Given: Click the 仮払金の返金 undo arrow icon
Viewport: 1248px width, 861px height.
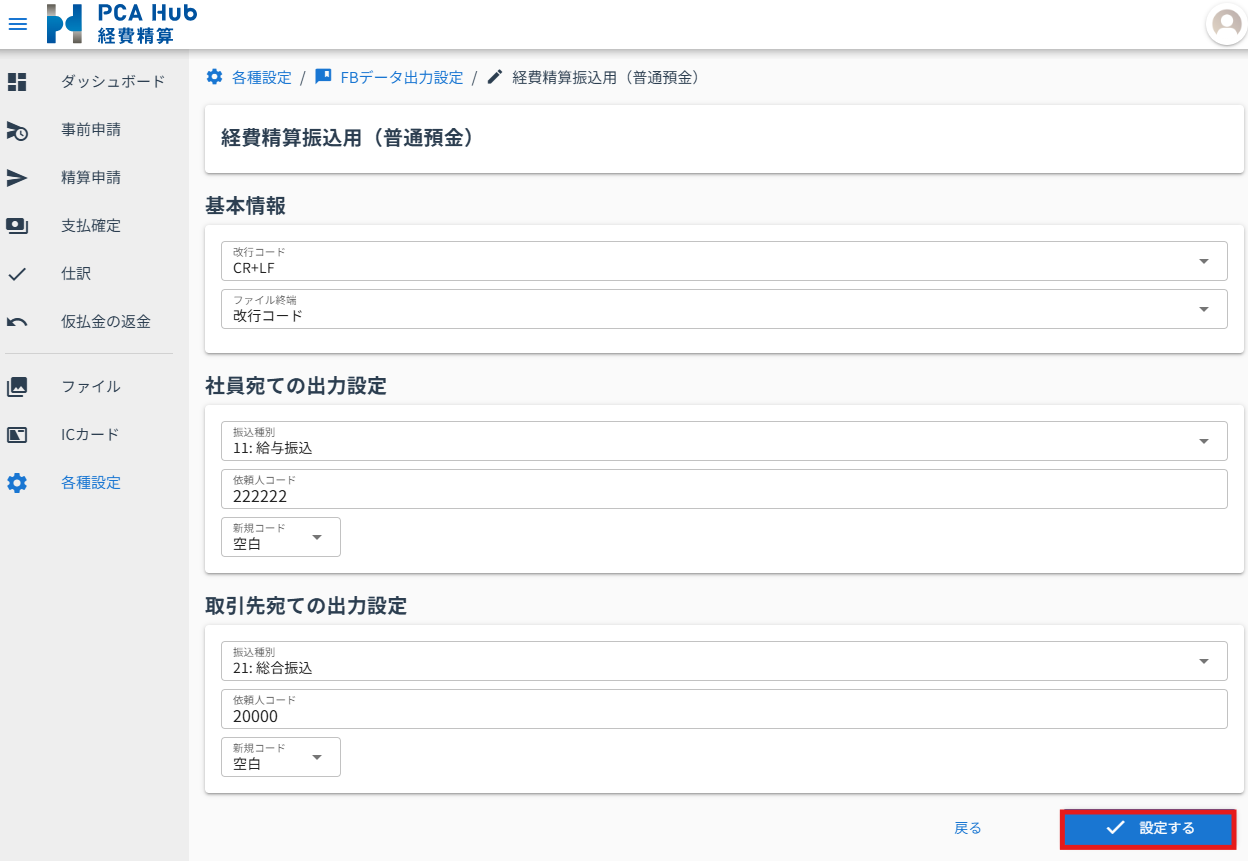Looking at the screenshot, I should pyautogui.click(x=17, y=322).
